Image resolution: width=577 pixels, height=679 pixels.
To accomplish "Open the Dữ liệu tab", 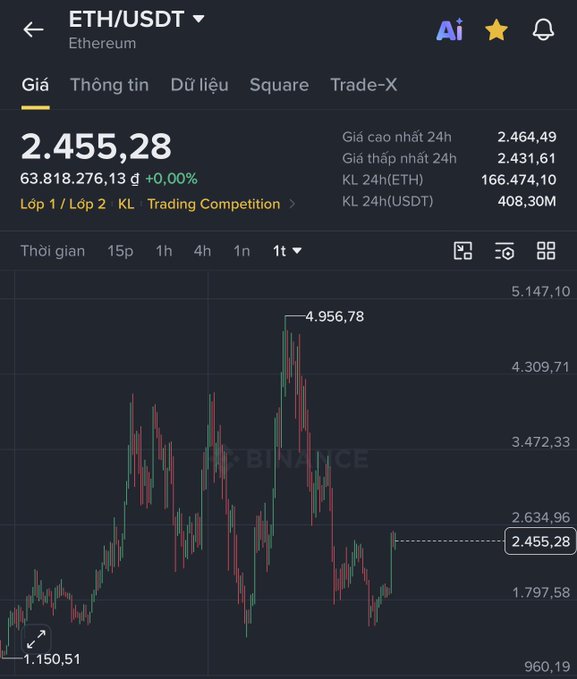I will (x=199, y=85).
